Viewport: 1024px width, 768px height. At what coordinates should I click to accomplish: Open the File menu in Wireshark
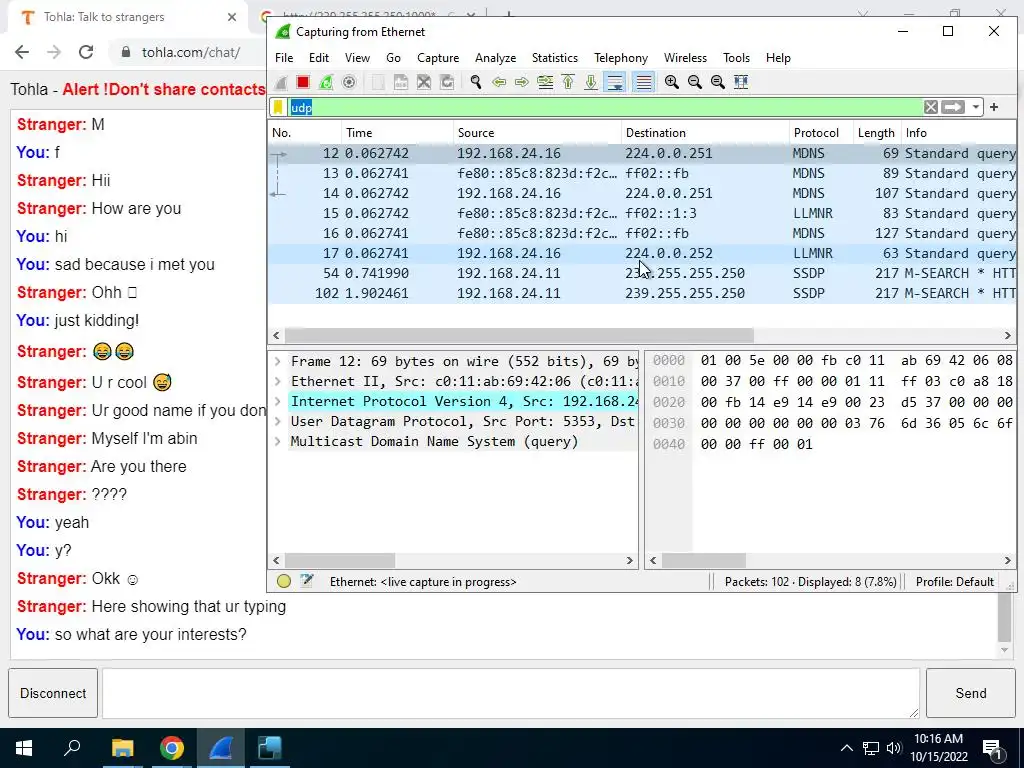284,57
